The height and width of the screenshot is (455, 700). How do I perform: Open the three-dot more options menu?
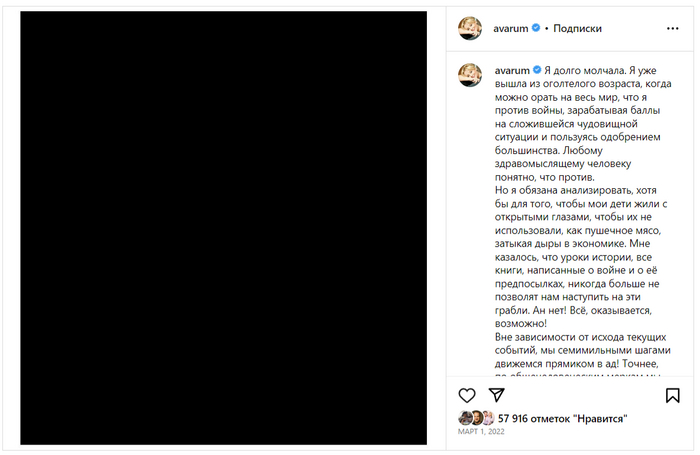tap(672, 29)
